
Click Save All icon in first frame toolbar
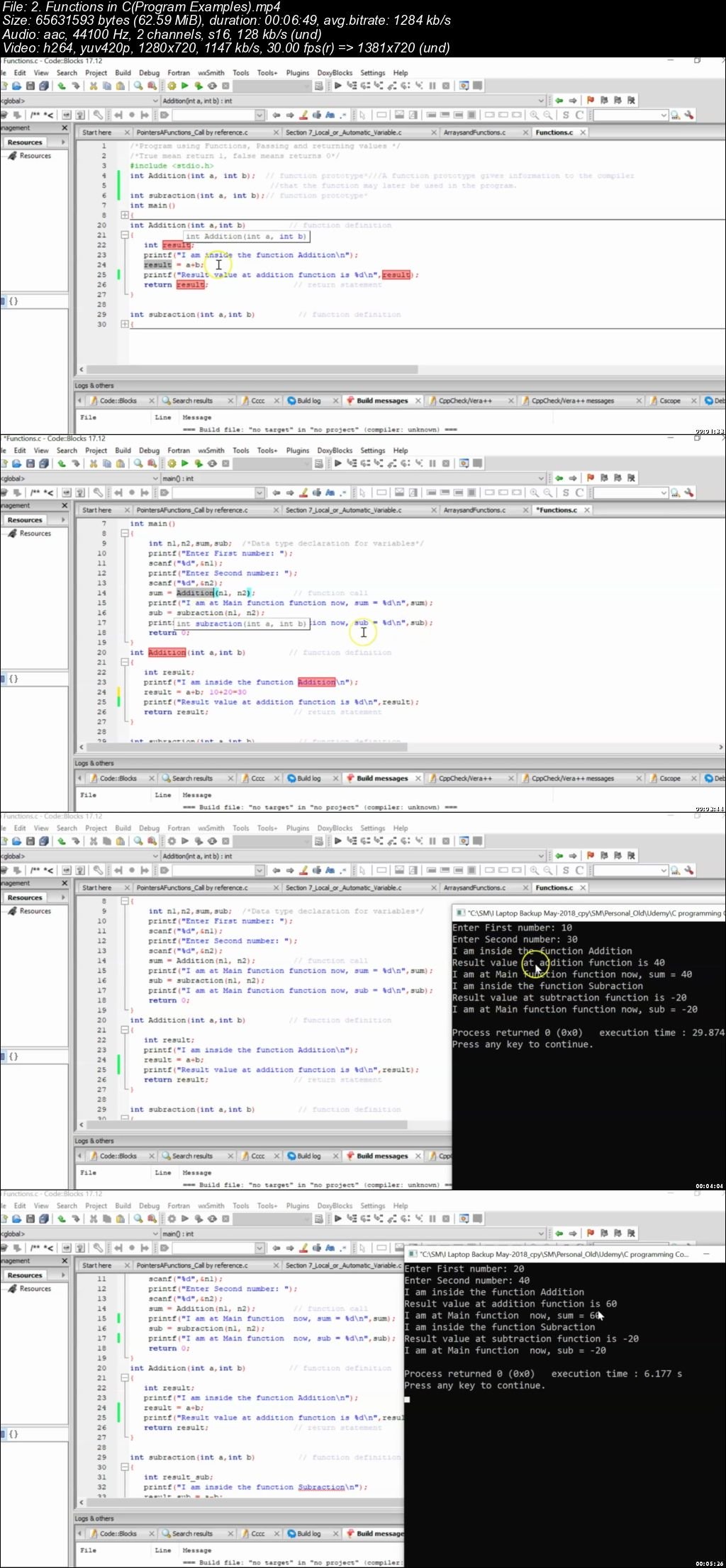pyautogui.click(x=44, y=86)
